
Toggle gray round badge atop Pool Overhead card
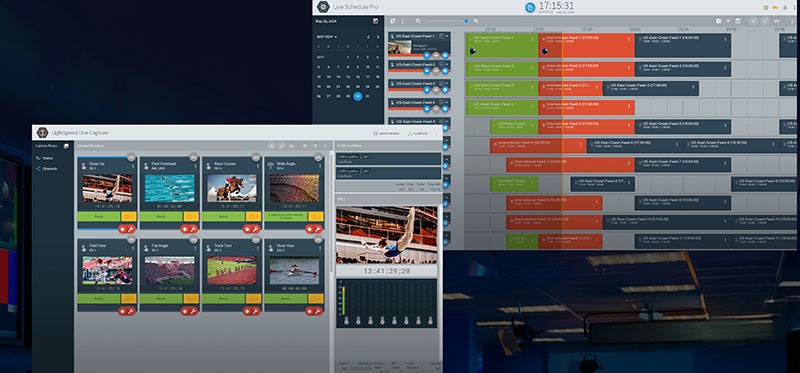tap(193, 157)
